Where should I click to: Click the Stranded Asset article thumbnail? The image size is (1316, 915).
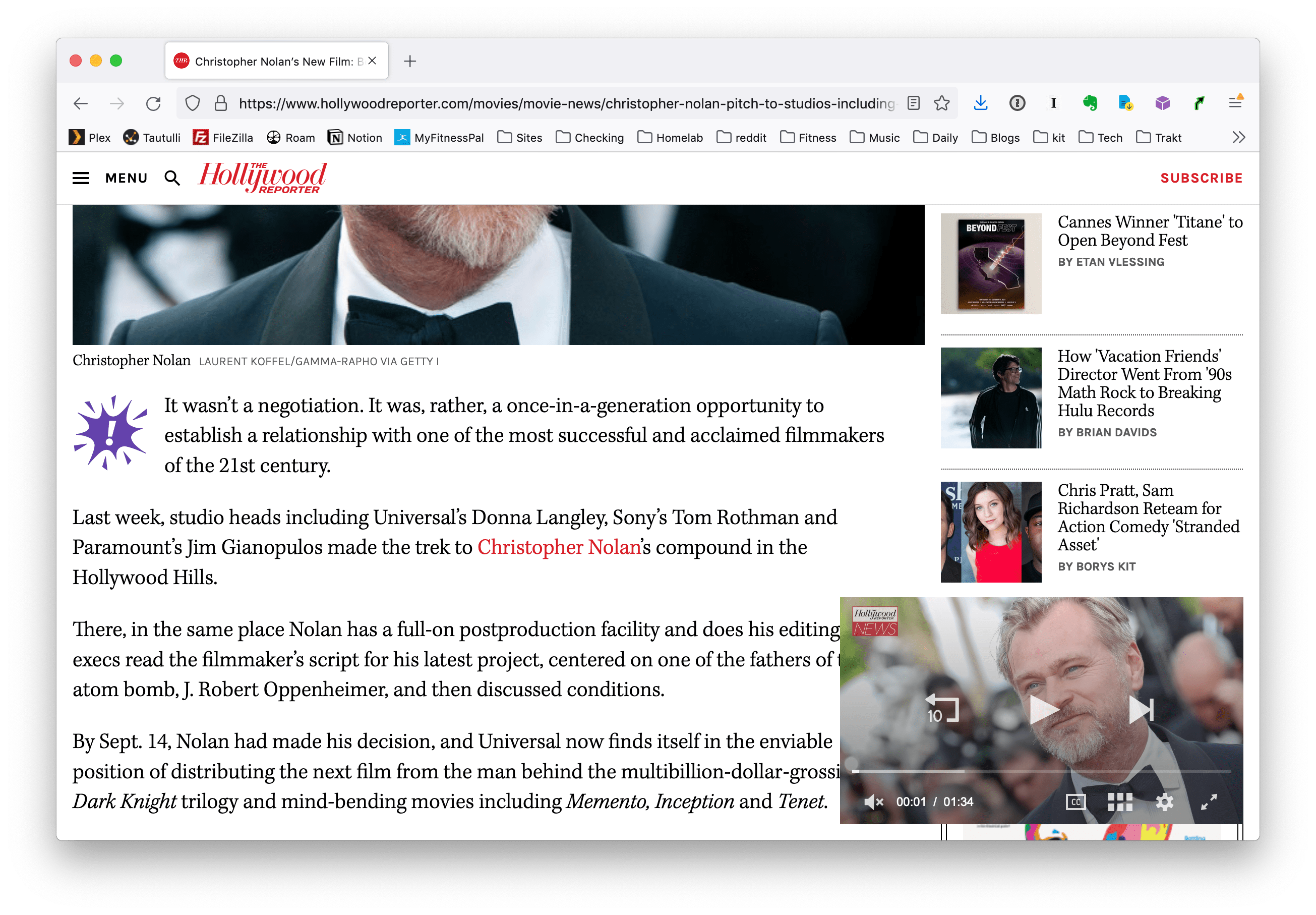(991, 532)
